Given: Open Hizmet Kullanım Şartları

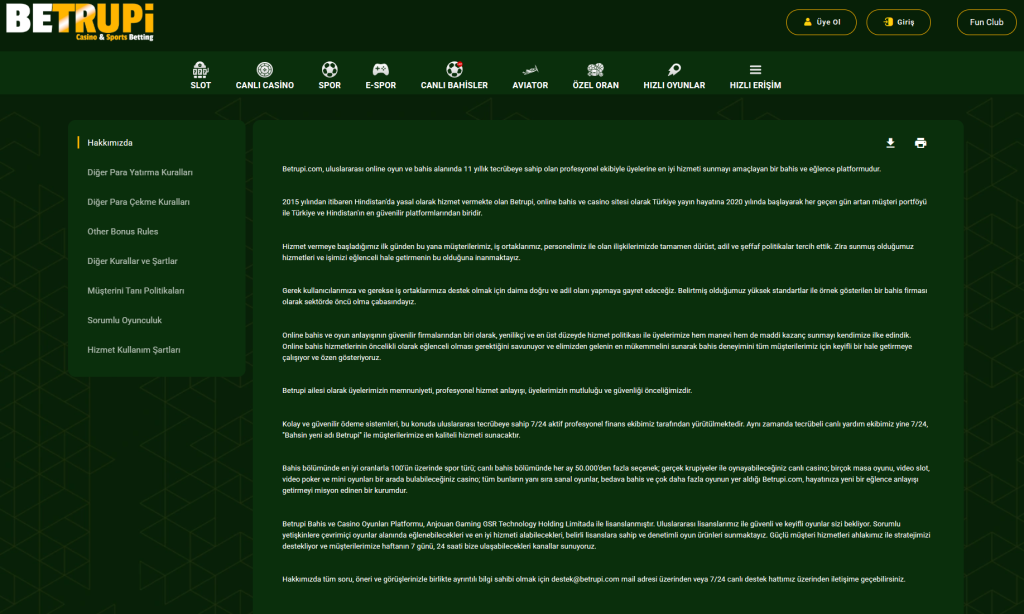Looking at the screenshot, I should coord(134,349).
